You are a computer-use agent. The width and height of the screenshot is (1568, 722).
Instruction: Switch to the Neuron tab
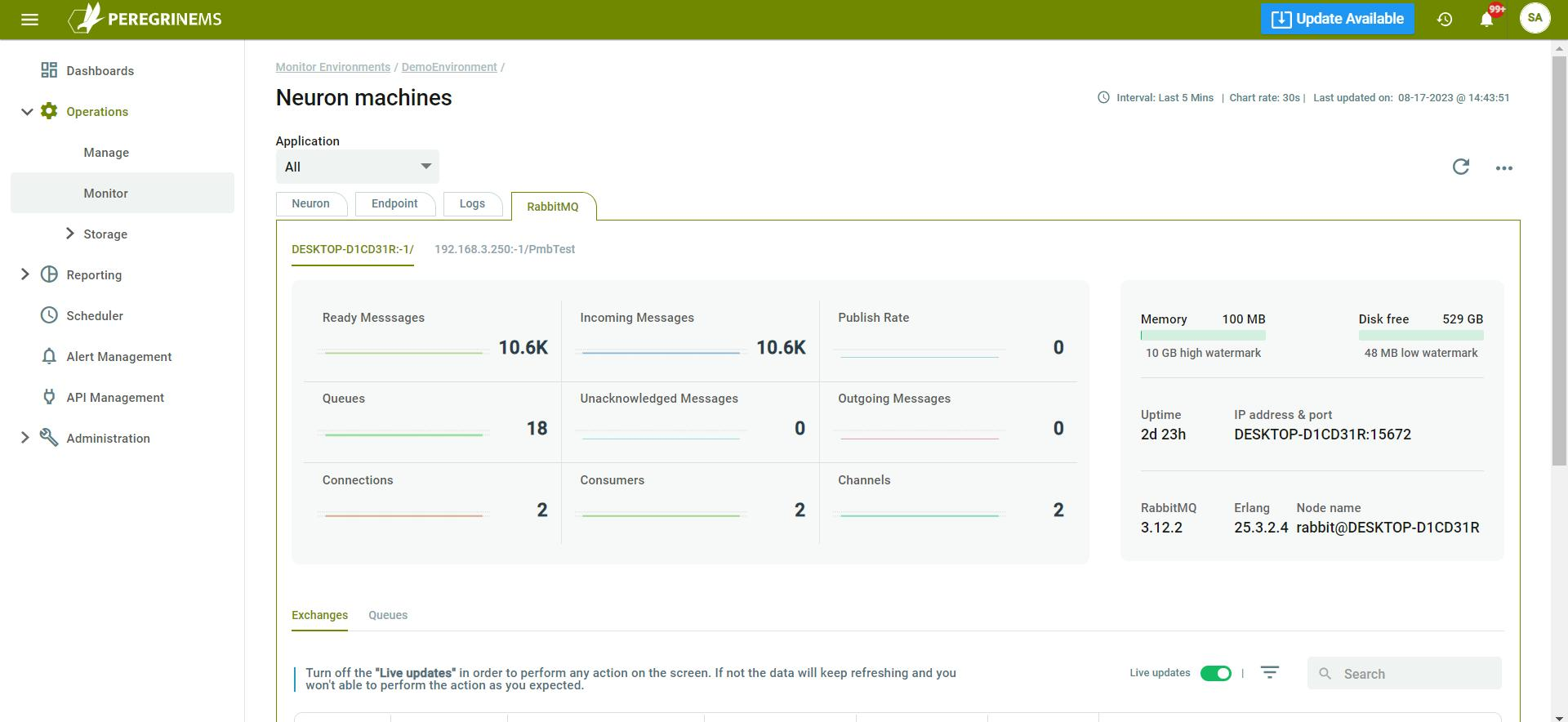click(x=311, y=204)
